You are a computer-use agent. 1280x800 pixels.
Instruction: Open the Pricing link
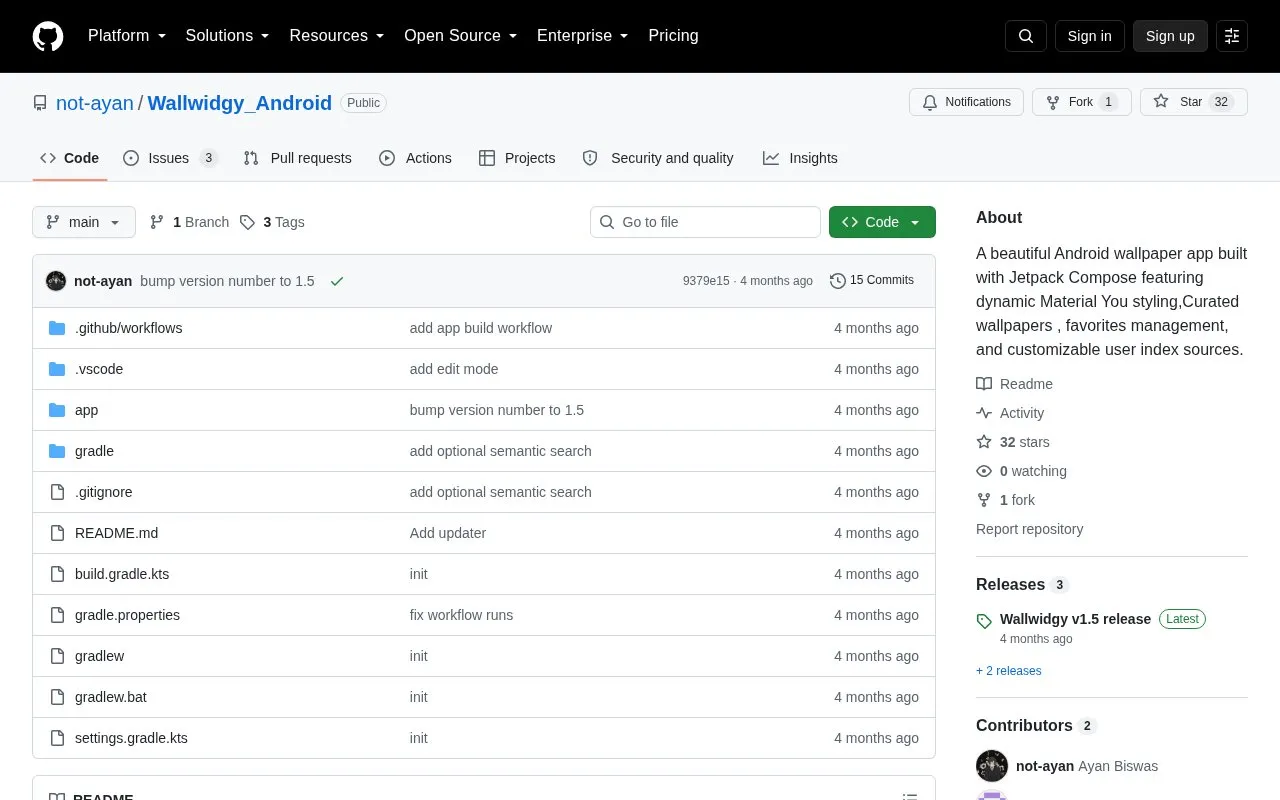(673, 36)
